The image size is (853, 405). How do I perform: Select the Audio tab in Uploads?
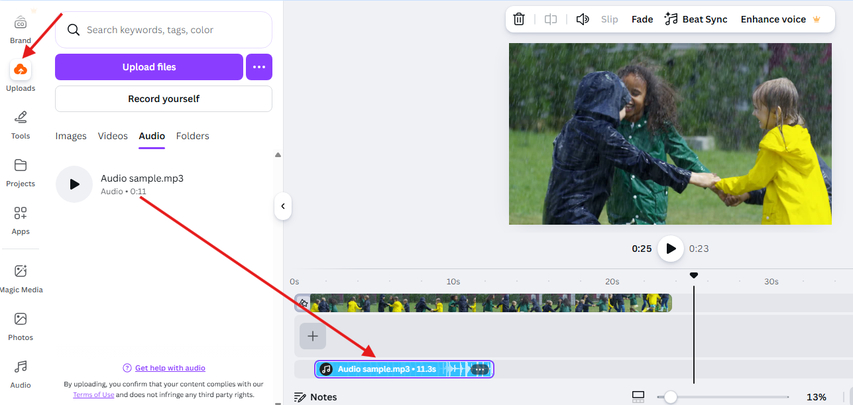point(152,136)
